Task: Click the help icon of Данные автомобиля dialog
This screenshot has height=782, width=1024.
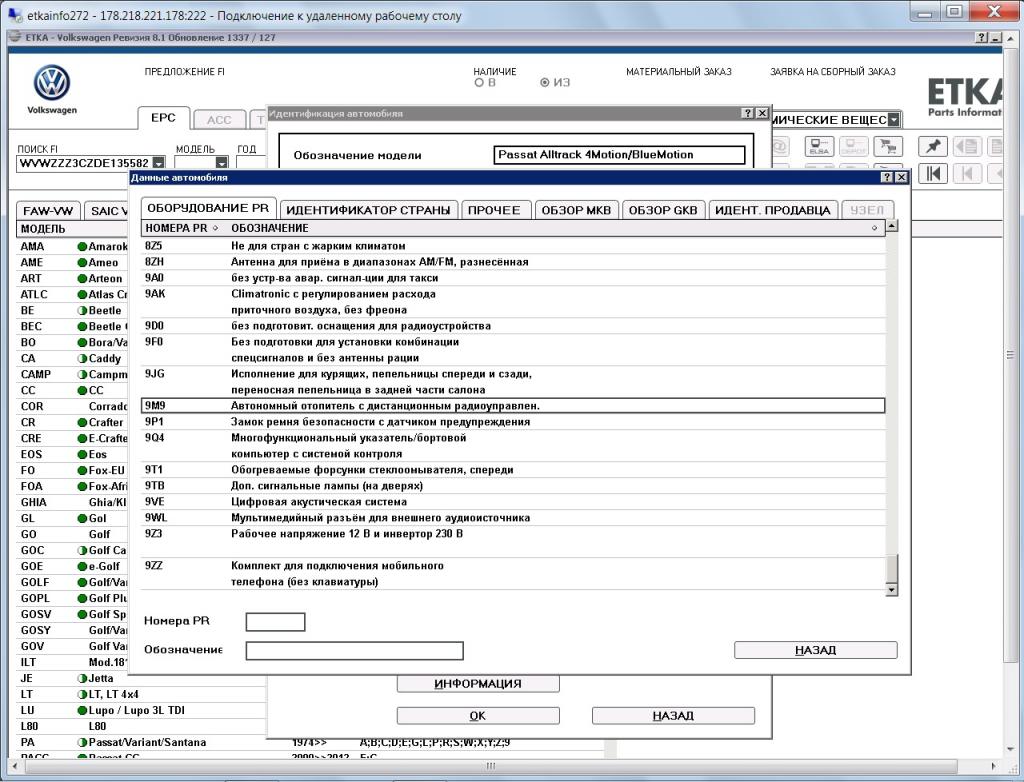Action: click(887, 177)
